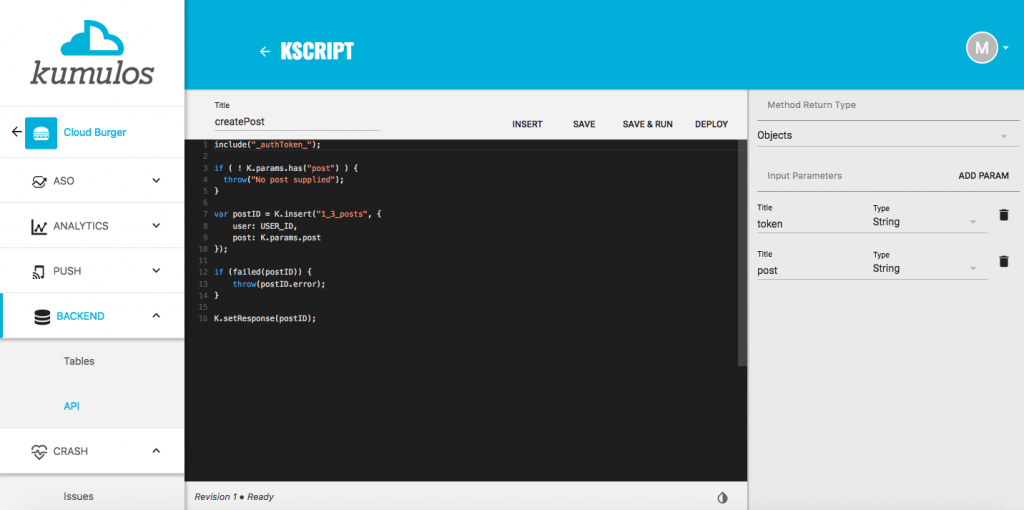1024x510 pixels.
Task: Open the Issues submenu item
Action: [x=78, y=496]
